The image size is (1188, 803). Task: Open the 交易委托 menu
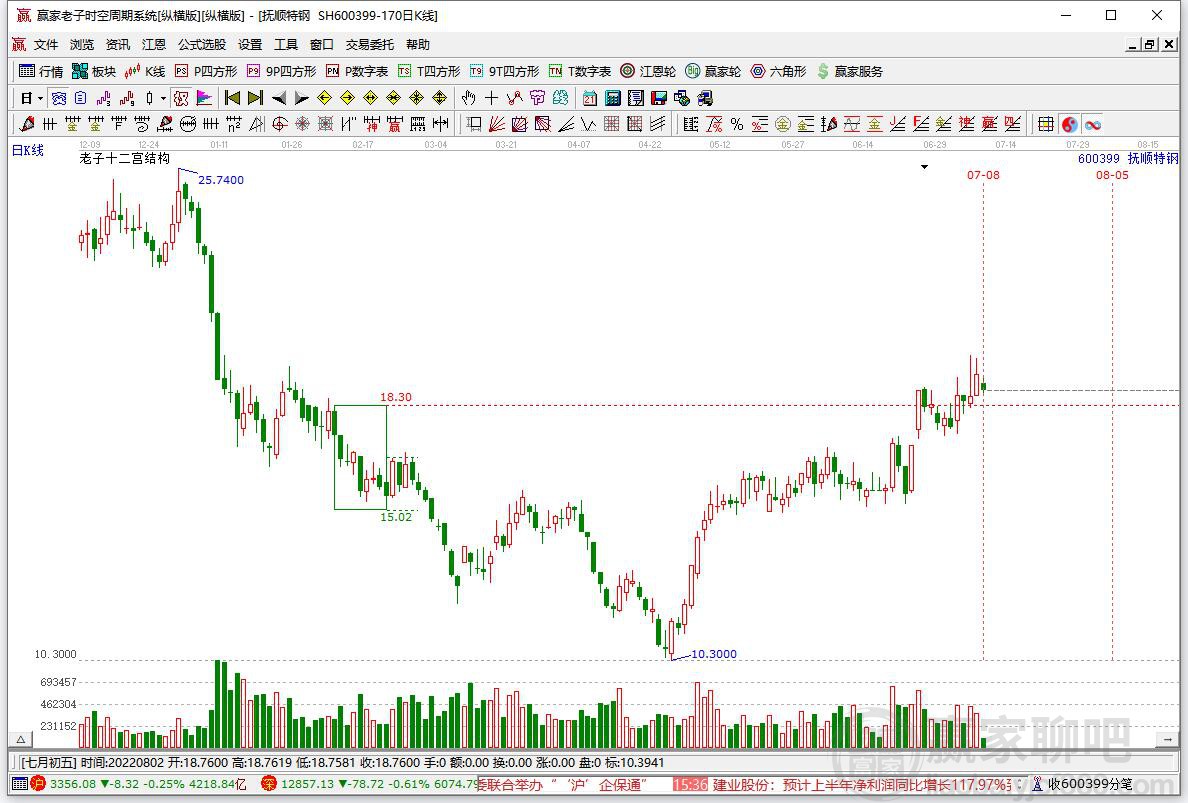(x=370, y=45)
